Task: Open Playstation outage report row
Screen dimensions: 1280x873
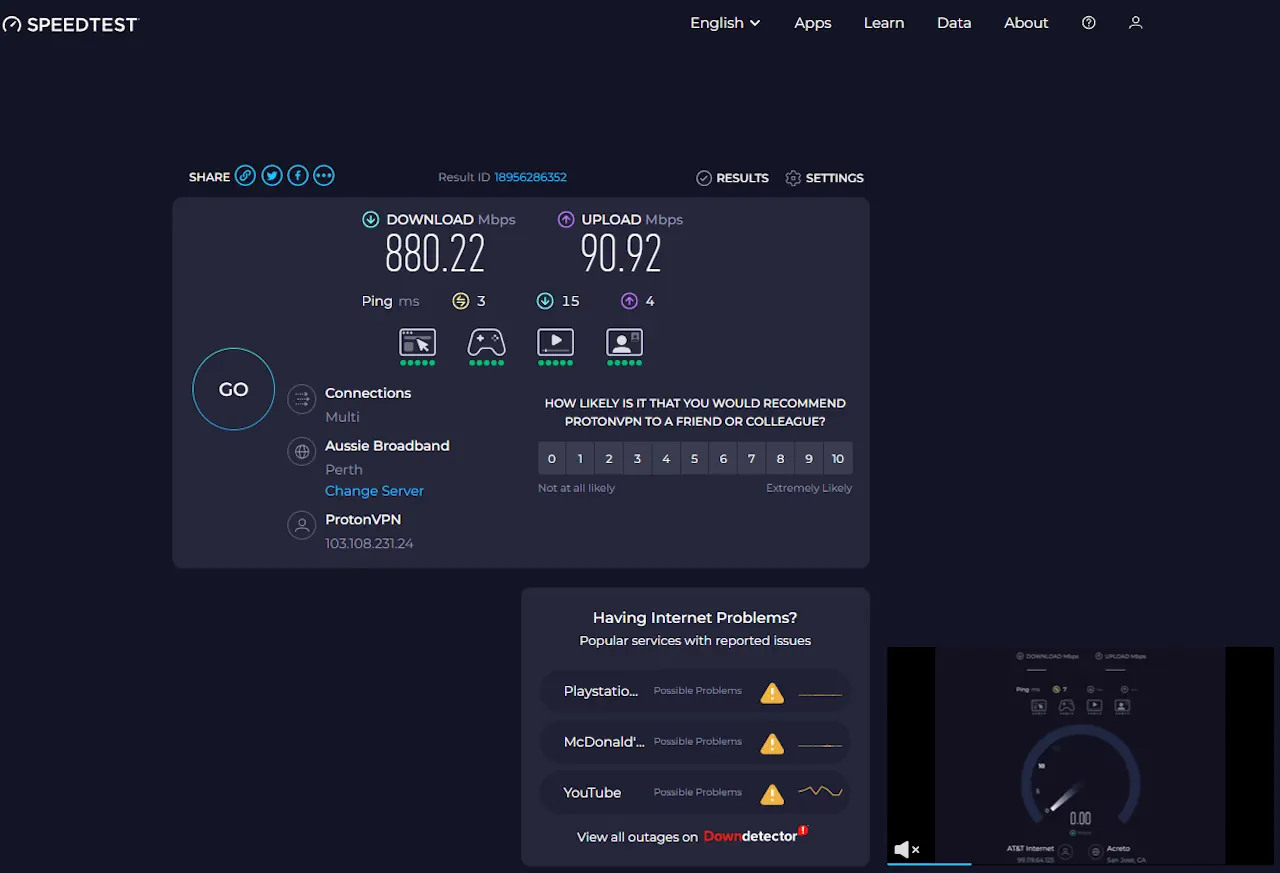Action: point(695,691)
